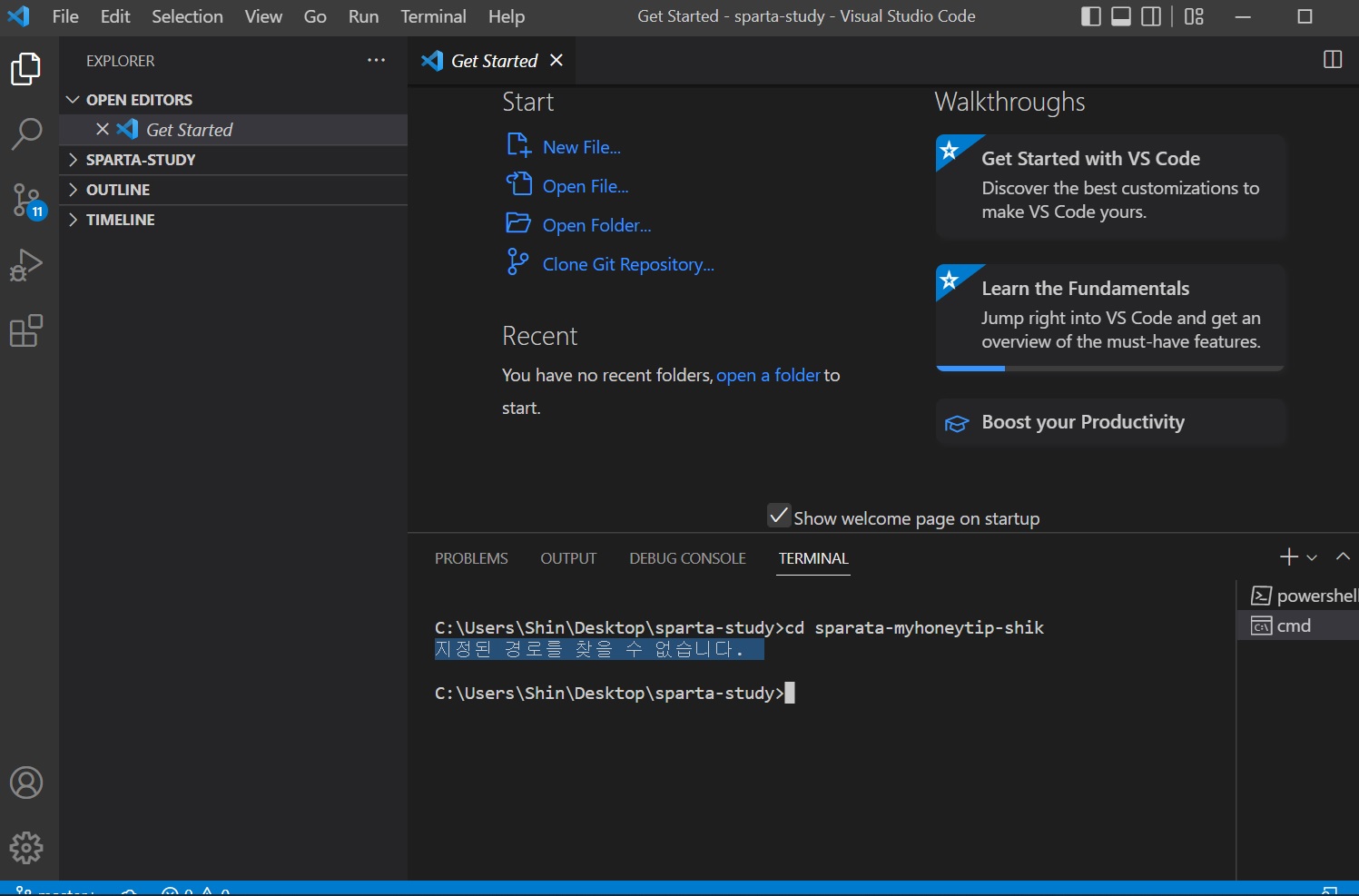Uncheck Show welcome page on startup
This screenshot has width=1359, height=896.
(x=779, y=516)
